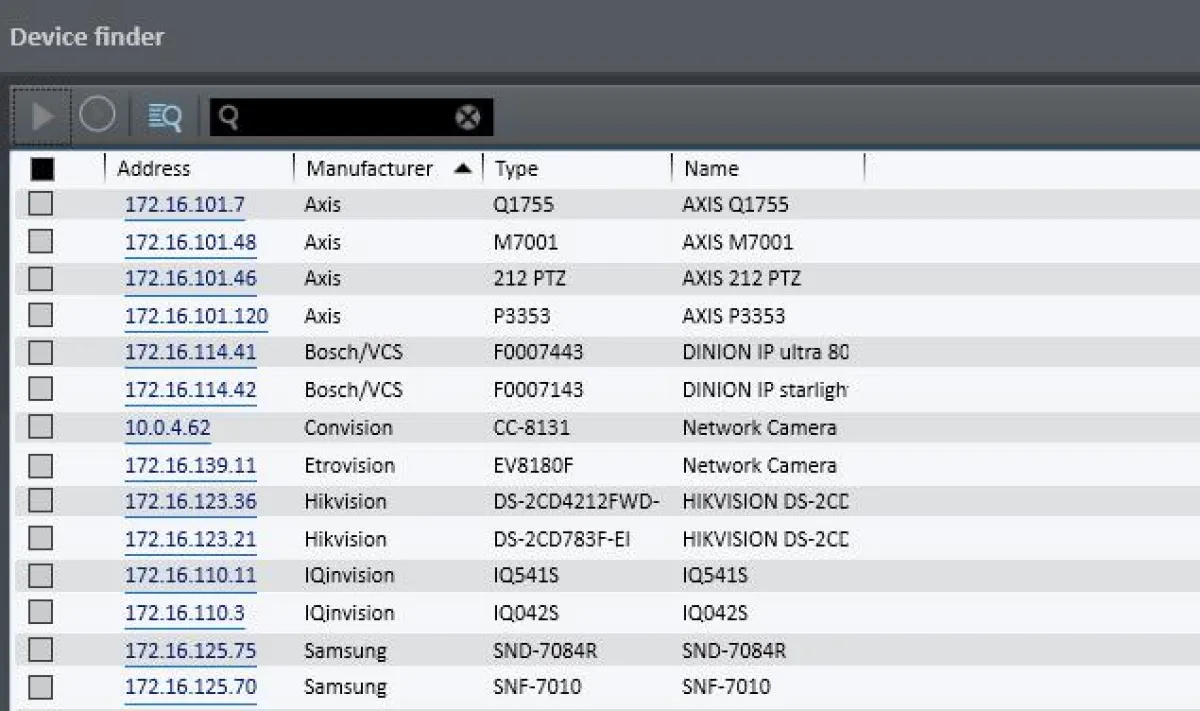
Task: Reverse the sort using the Manufacturer arrow
Action: tap(462, 168)
